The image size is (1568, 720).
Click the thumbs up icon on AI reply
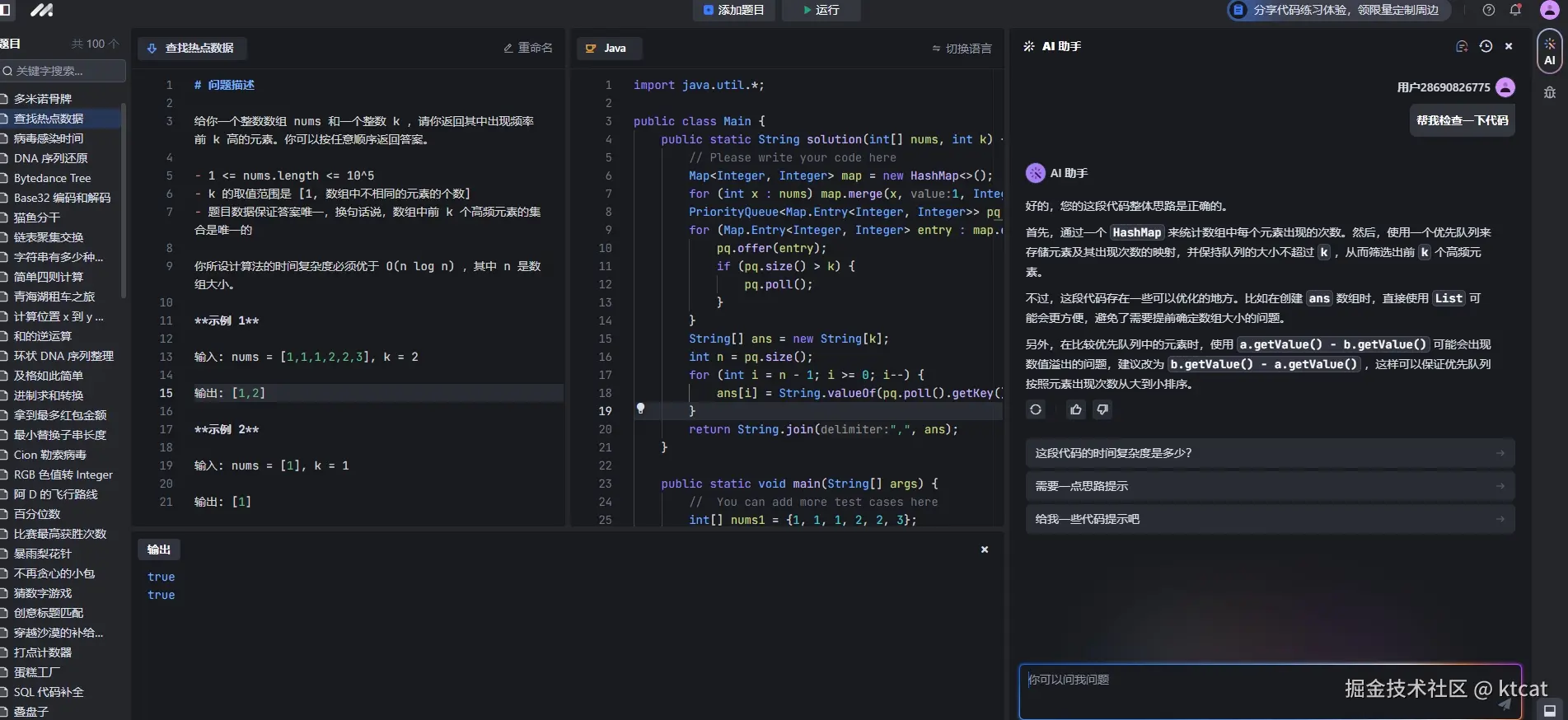(1075, 409)
